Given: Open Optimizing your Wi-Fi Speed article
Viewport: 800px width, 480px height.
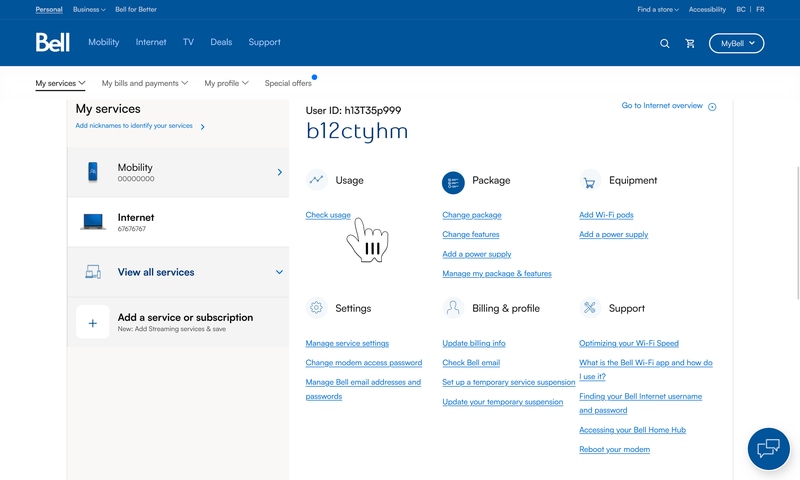Looking at the screenshot, I should click(x=629, y=343).
